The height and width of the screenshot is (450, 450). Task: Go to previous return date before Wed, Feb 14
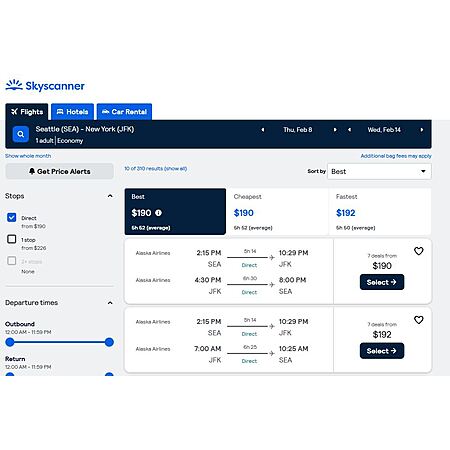tap(349, 130)
